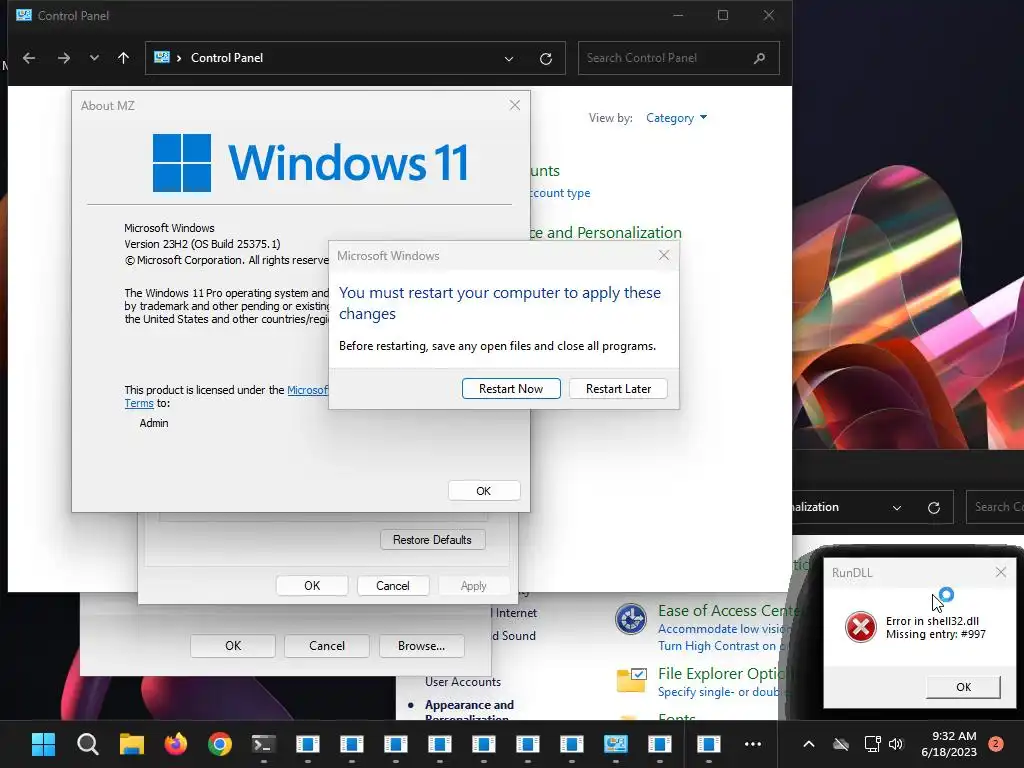The width and height of the screenshot is (1024, 768).
Task: Click Cancel beside the Browse... button
Action: (327, 646)
